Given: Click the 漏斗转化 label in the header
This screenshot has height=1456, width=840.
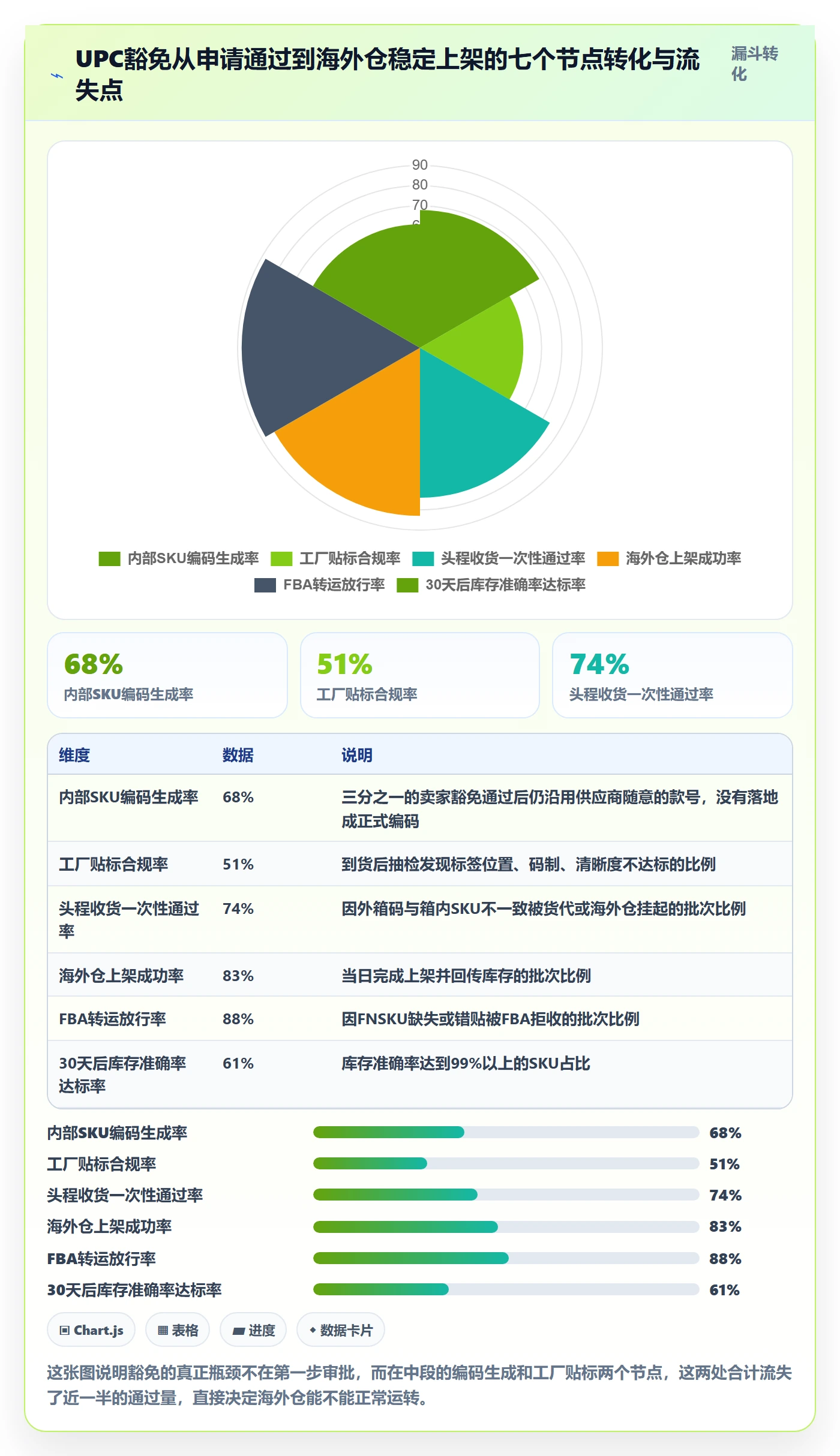Looking at the screenshot, I should tap(754, 64).
